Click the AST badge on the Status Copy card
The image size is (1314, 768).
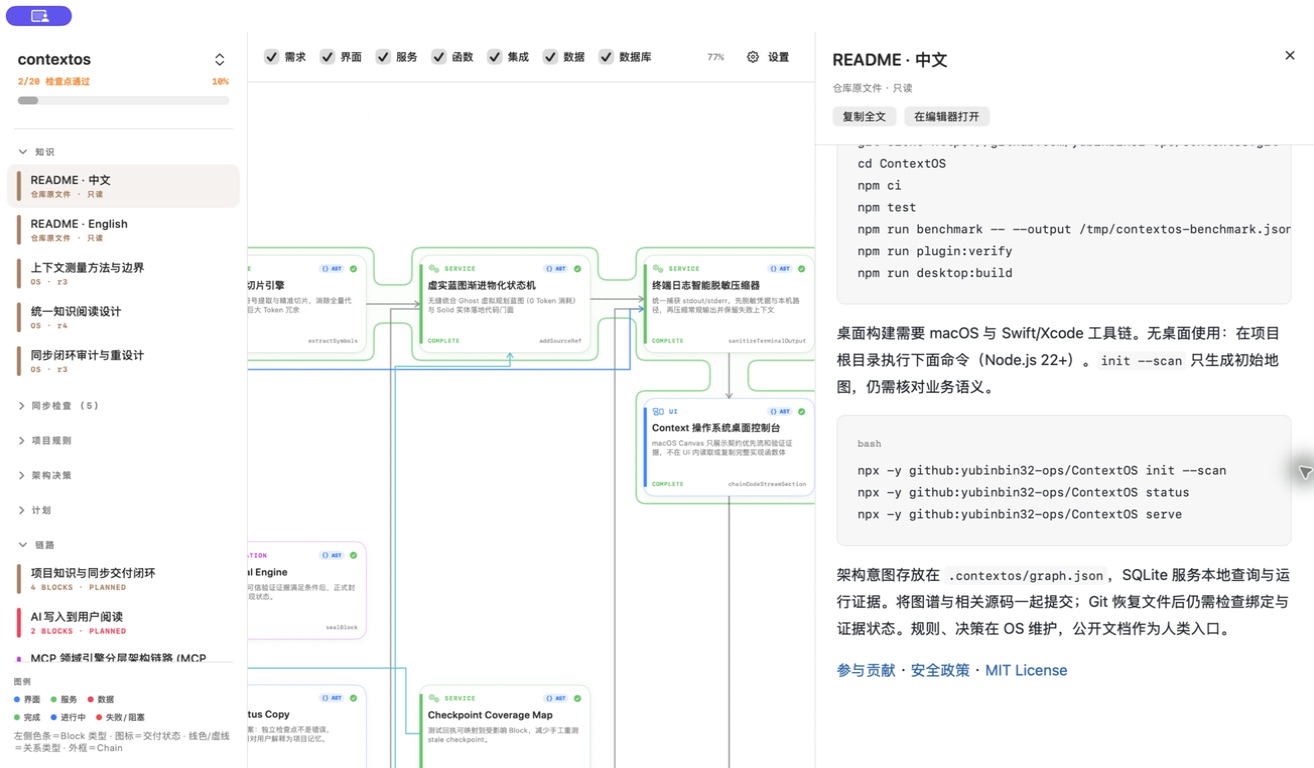(333, 698)
